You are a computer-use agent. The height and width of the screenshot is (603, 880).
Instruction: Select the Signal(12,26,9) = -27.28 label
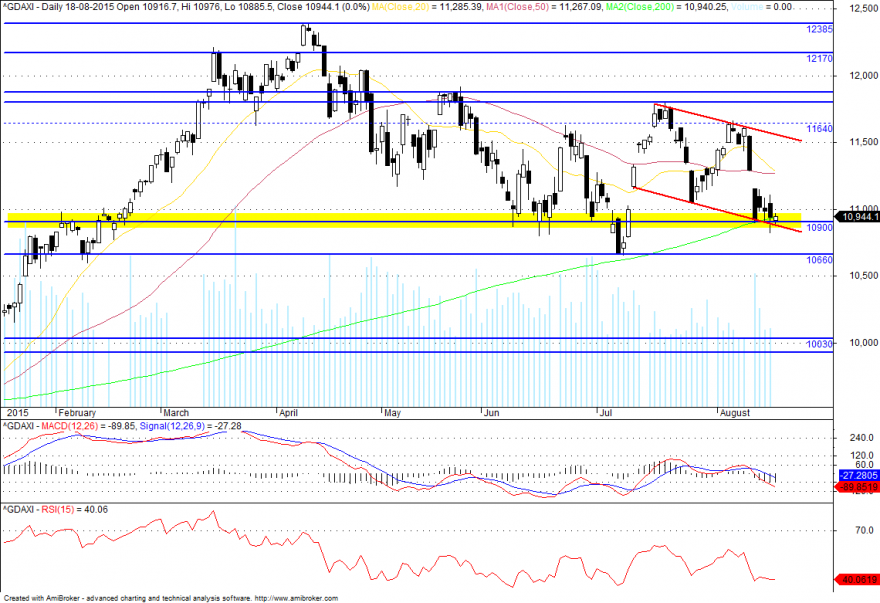pyautogui.click(x=190, y=426)
